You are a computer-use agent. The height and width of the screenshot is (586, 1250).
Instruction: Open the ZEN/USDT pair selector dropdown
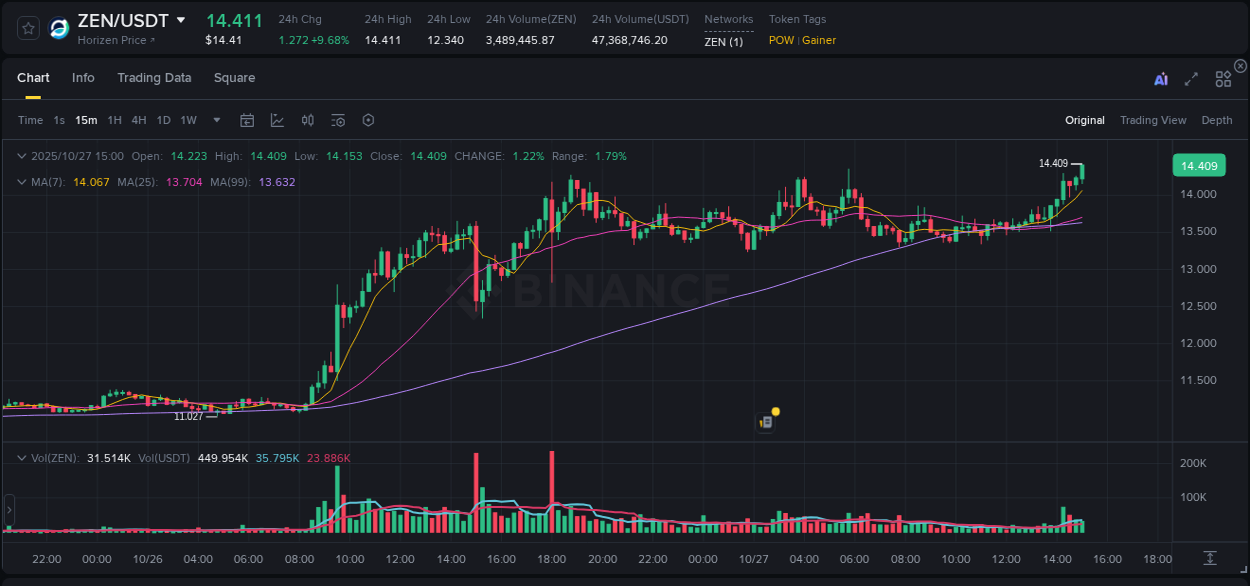point(180,19)
